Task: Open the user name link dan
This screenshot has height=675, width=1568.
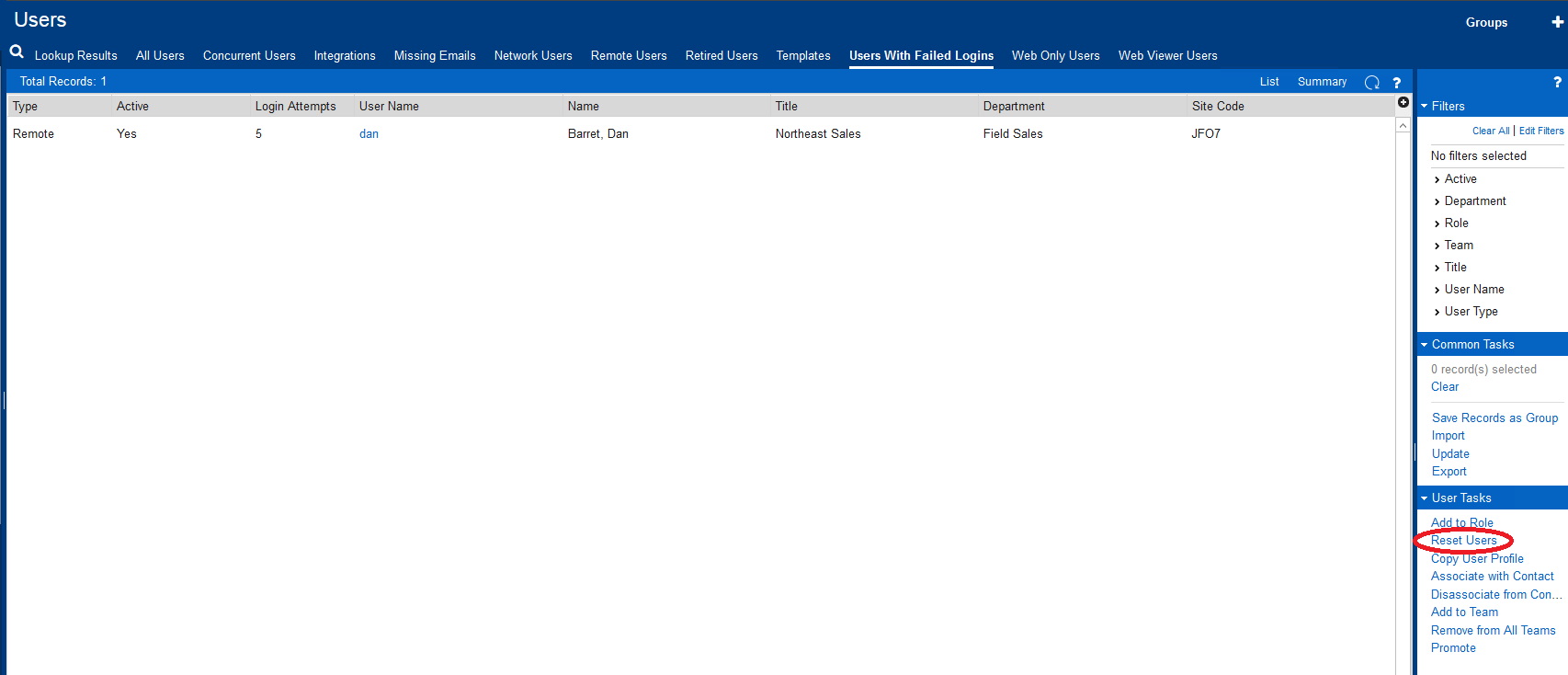Action: 369,133
